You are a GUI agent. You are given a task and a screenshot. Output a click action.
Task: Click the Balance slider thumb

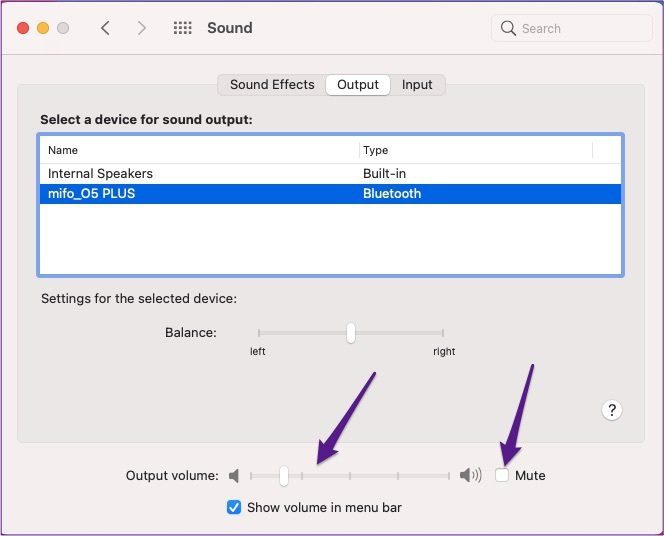(351, 333)
